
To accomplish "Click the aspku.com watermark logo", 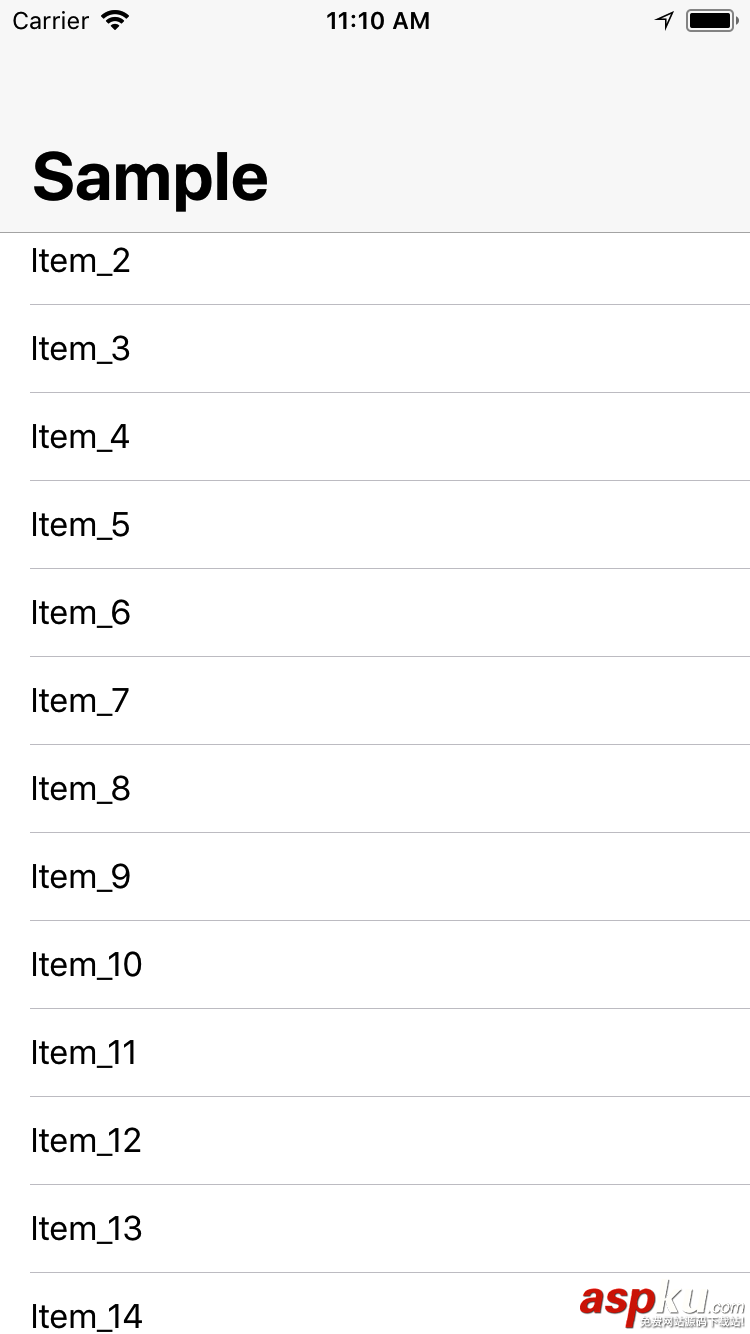I will (662, 1302).
